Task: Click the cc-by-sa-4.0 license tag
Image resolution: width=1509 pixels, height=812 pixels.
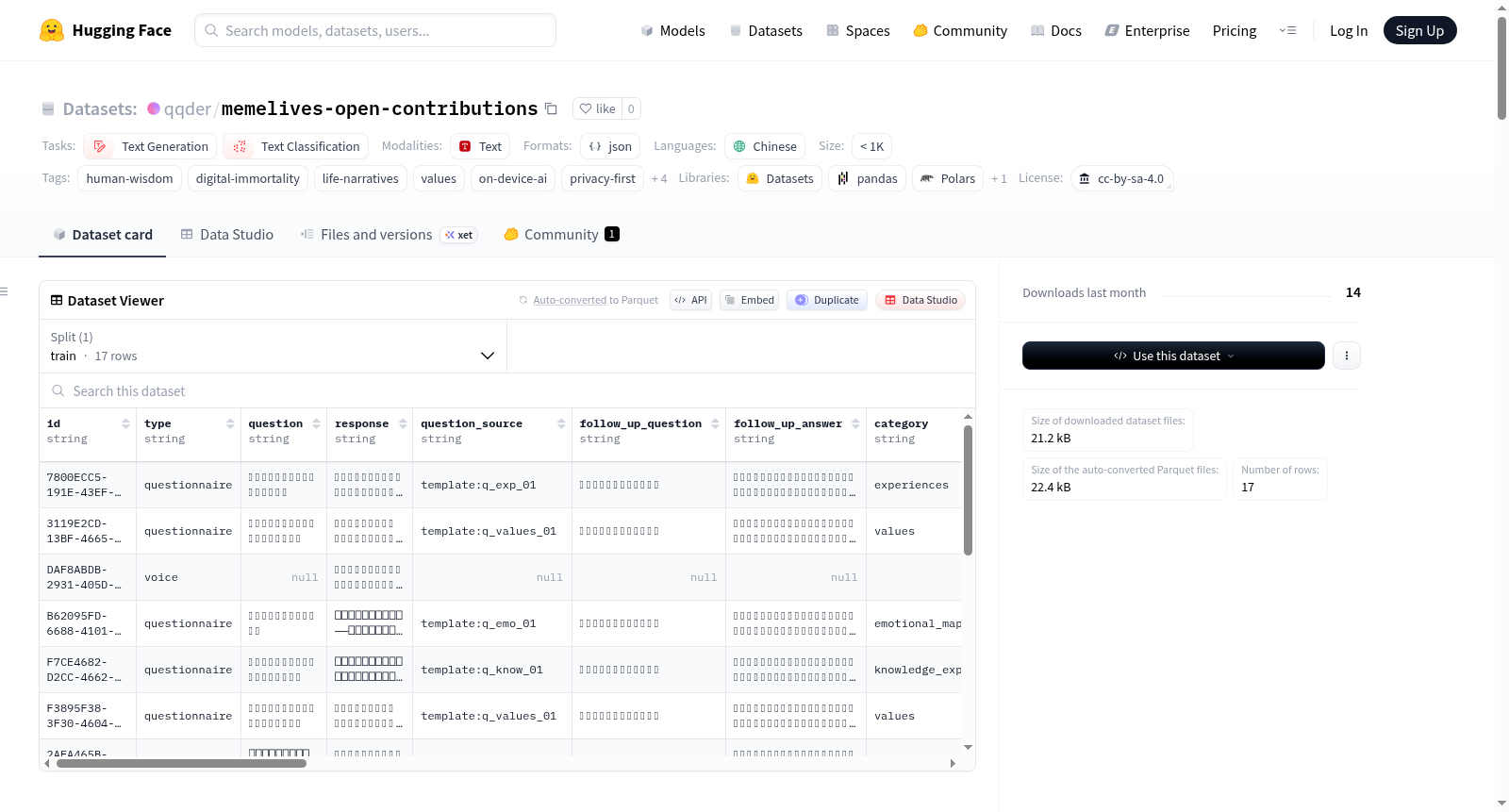Action: coord(1121,178)
